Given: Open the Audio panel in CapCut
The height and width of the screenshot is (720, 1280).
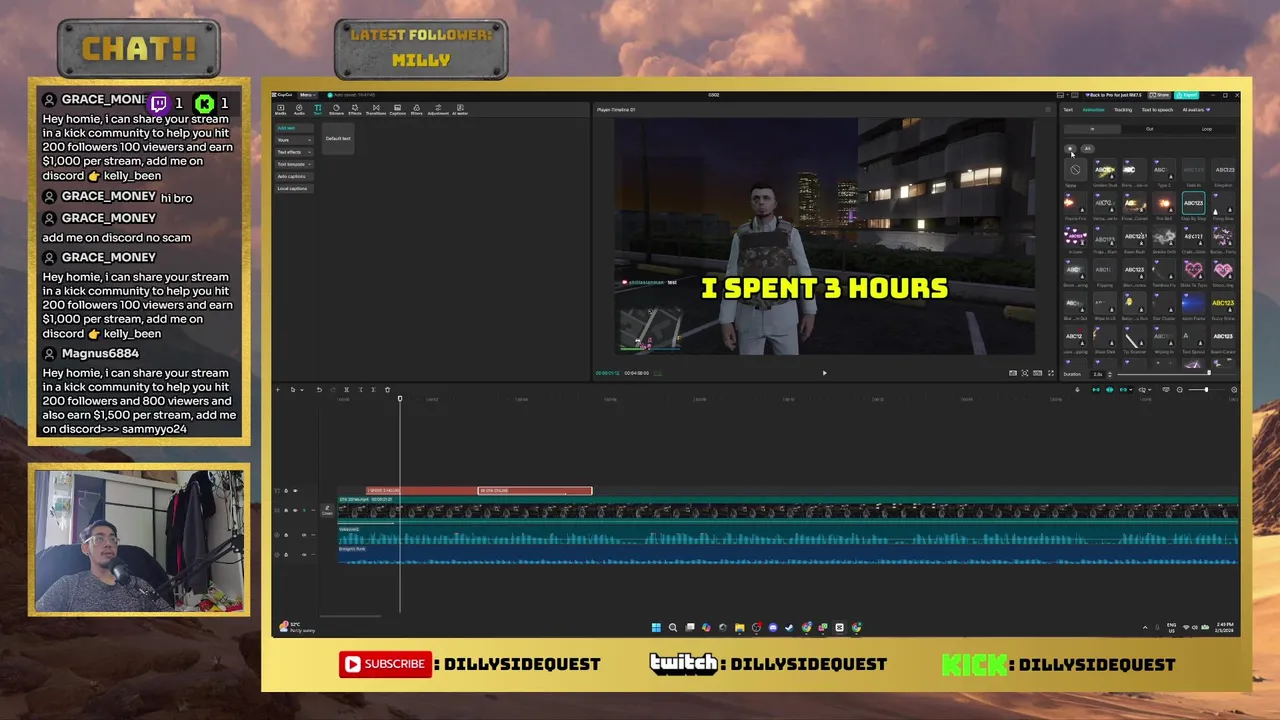Looking at the screenshot, I should pyautogui.click(x=299, y=110).
